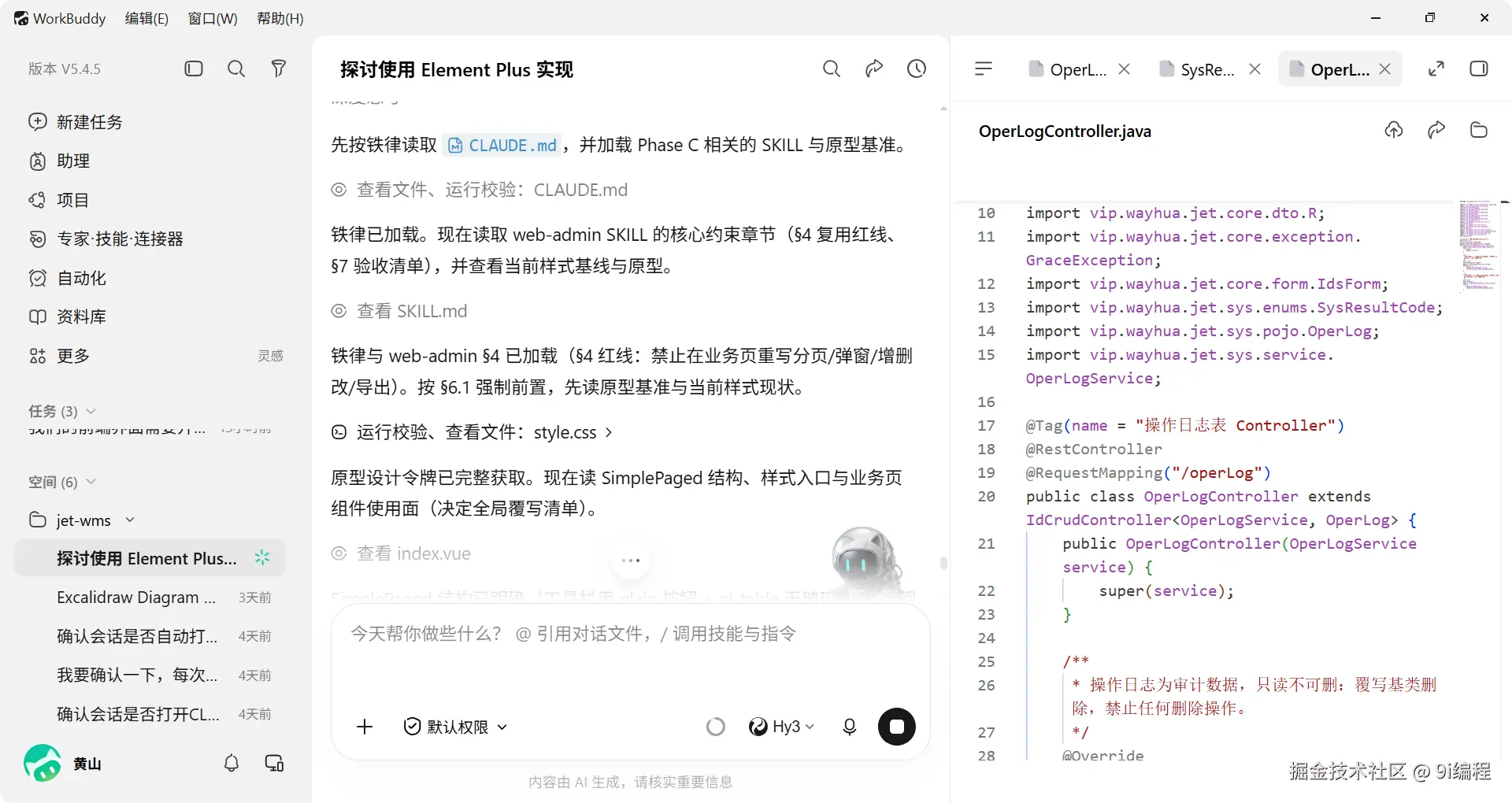The width and height of the screenshot is (1512, 803).
Task: Open Excalidraw Diagram conversation
Action: [150, 598]
